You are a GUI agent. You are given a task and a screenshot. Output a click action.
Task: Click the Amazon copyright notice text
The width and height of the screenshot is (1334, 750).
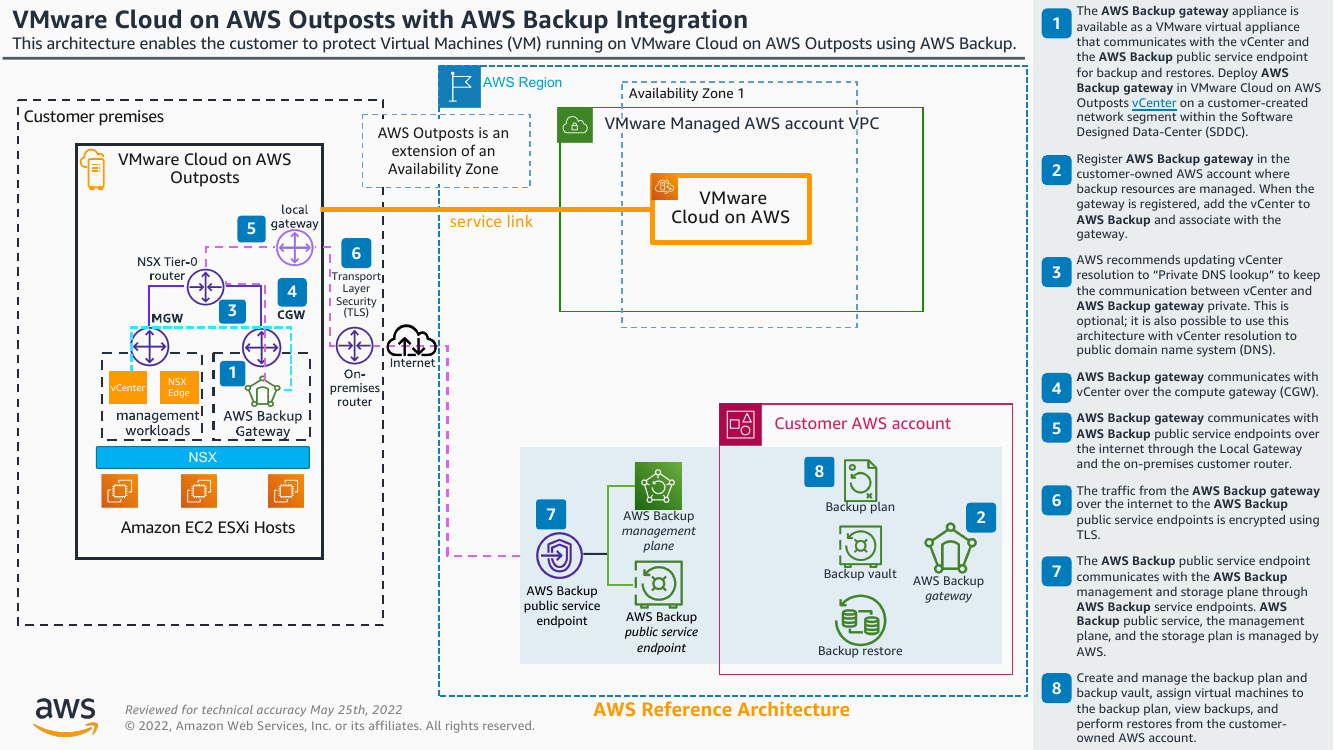[330, 726]
